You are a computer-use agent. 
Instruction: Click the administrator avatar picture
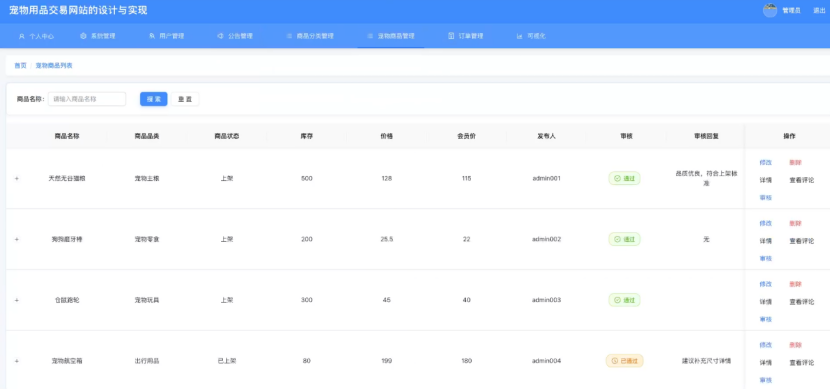[x=770, y=11]
